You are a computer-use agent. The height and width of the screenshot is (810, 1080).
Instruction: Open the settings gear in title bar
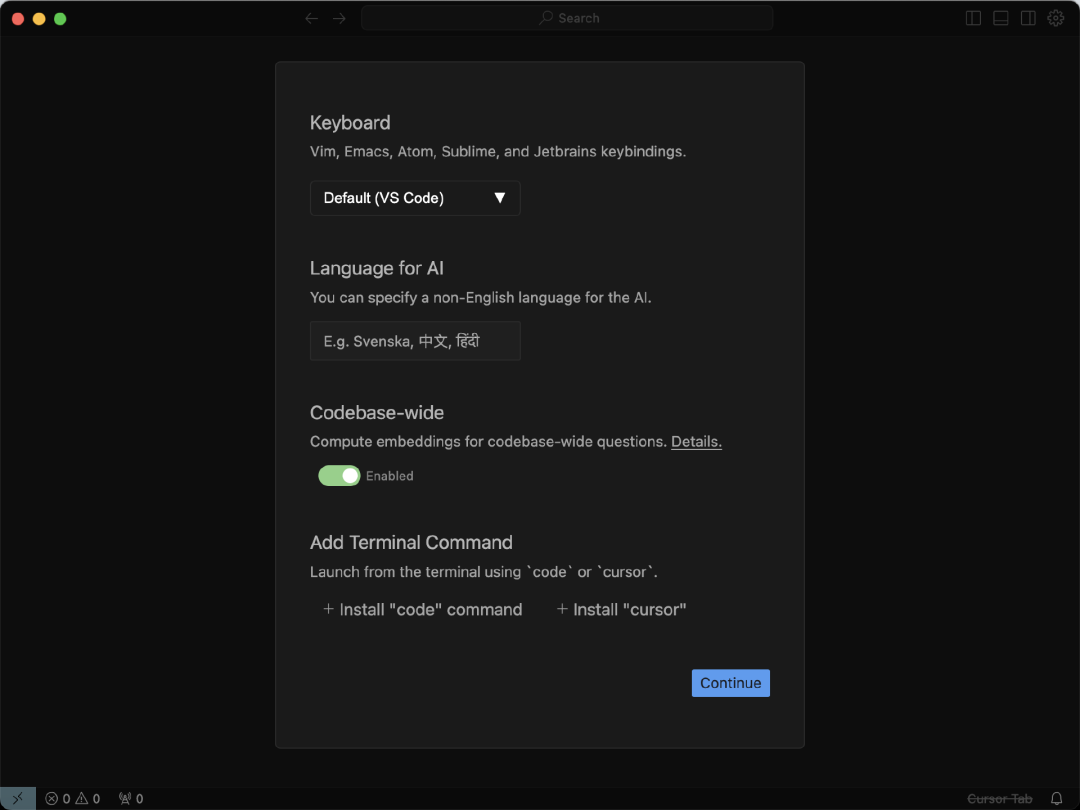[1056, 18]
